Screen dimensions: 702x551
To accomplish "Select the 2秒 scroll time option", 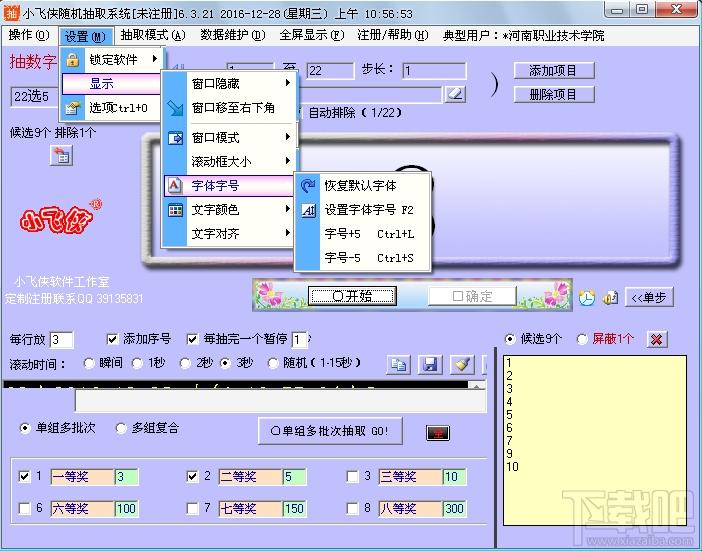I will [185, 363].
